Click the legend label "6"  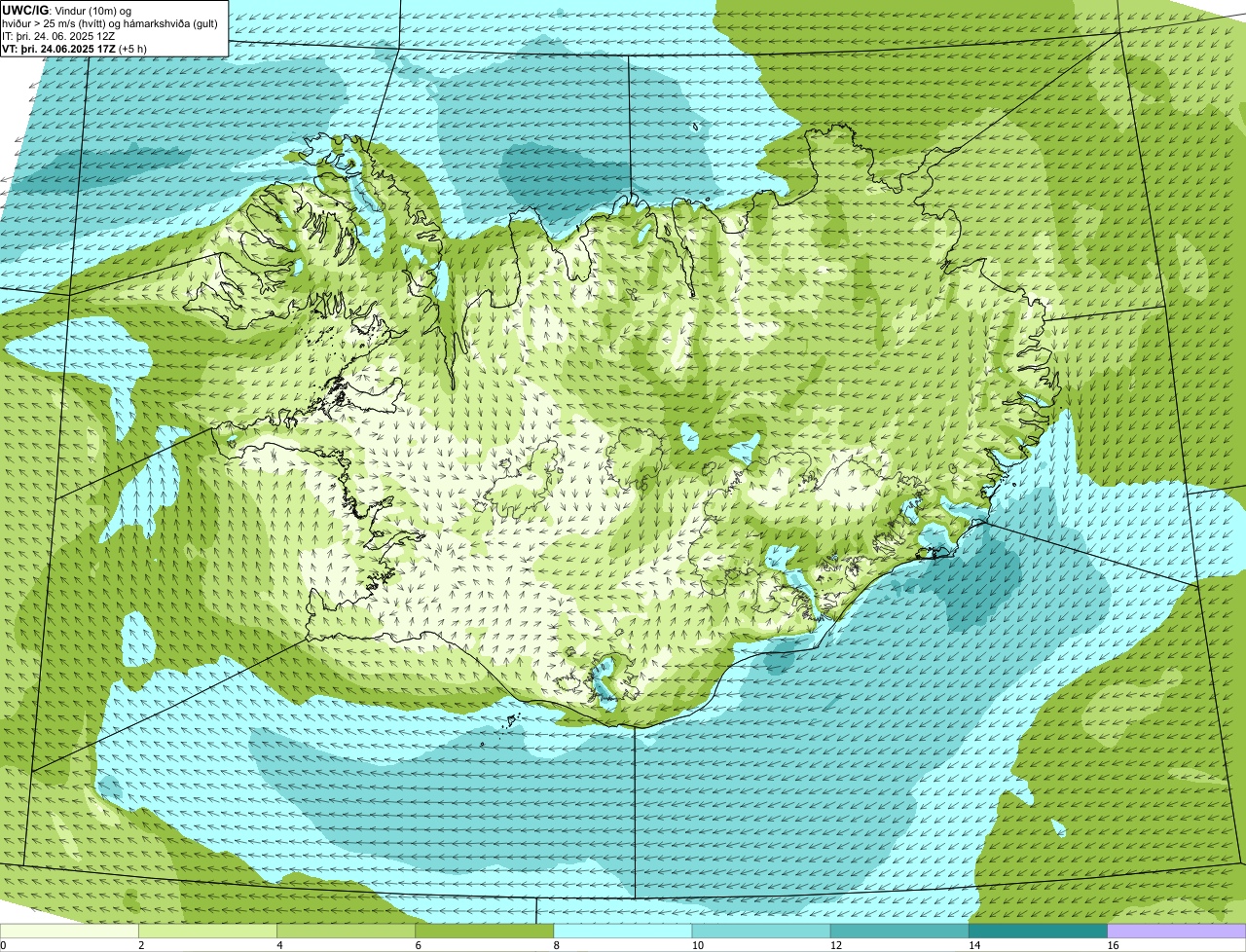point(419,945)
